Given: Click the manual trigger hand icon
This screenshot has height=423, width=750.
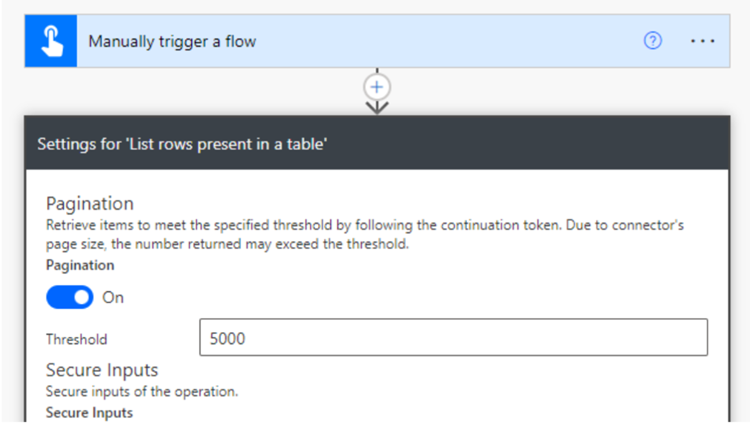Looking at the screenshot, I should tap(51, 41).
